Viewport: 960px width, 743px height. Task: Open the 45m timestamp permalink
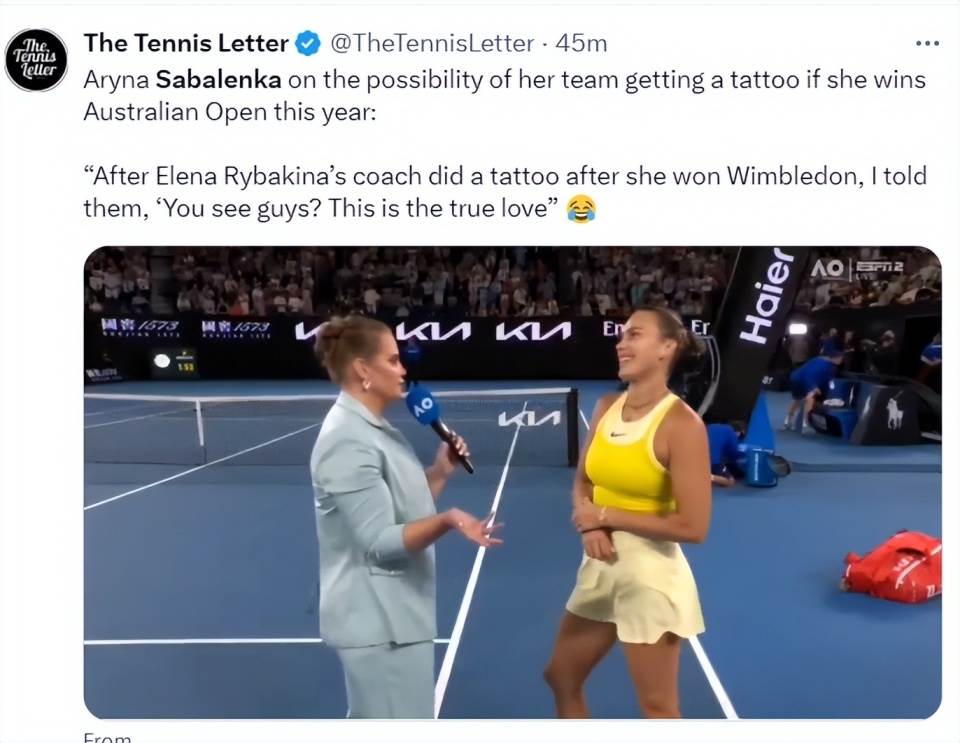coord(581,43)
